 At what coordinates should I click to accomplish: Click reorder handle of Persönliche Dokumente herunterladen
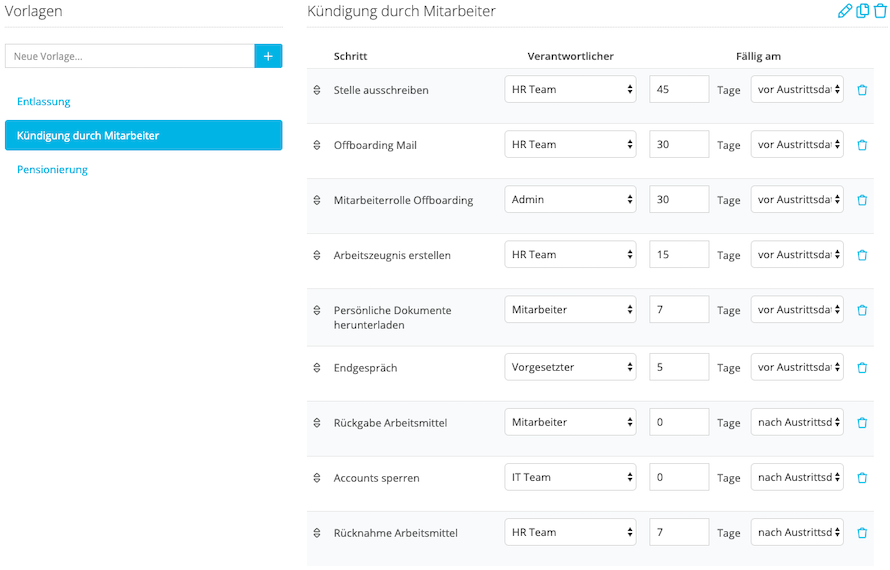point(317,310)
